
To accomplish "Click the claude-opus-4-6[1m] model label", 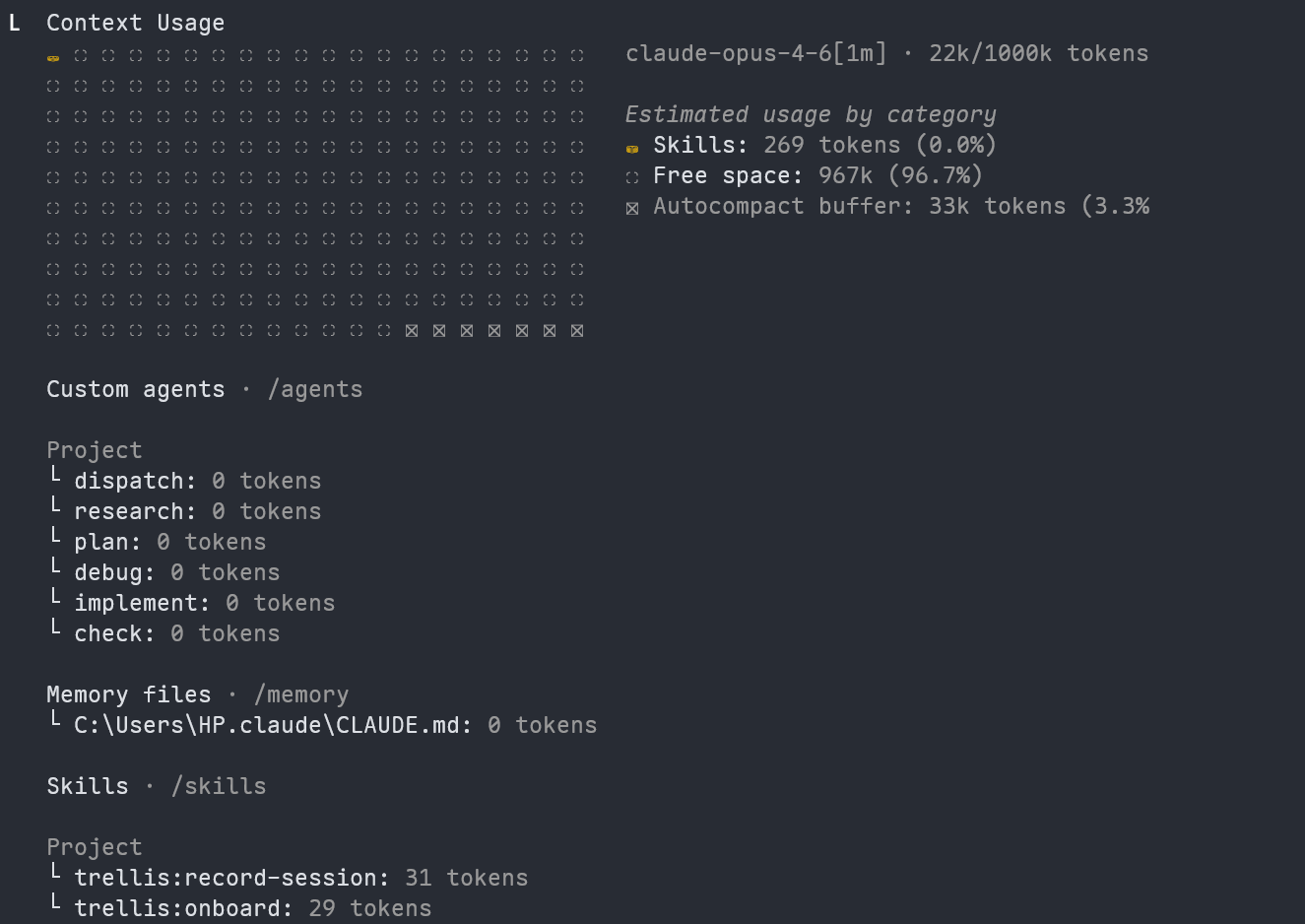I will pyautogui.click(x=756, y=53).
